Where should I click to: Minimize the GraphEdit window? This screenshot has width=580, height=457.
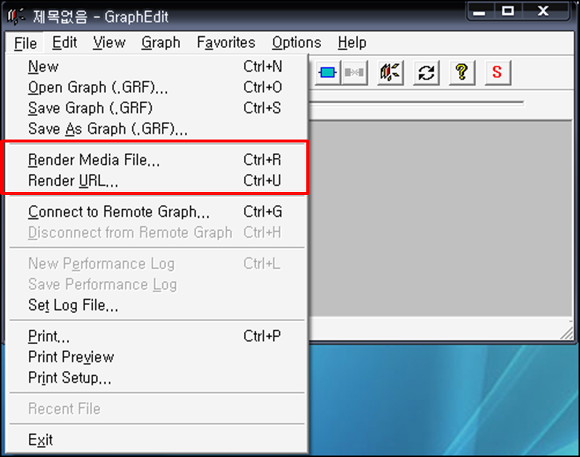(x=479, y=11)
